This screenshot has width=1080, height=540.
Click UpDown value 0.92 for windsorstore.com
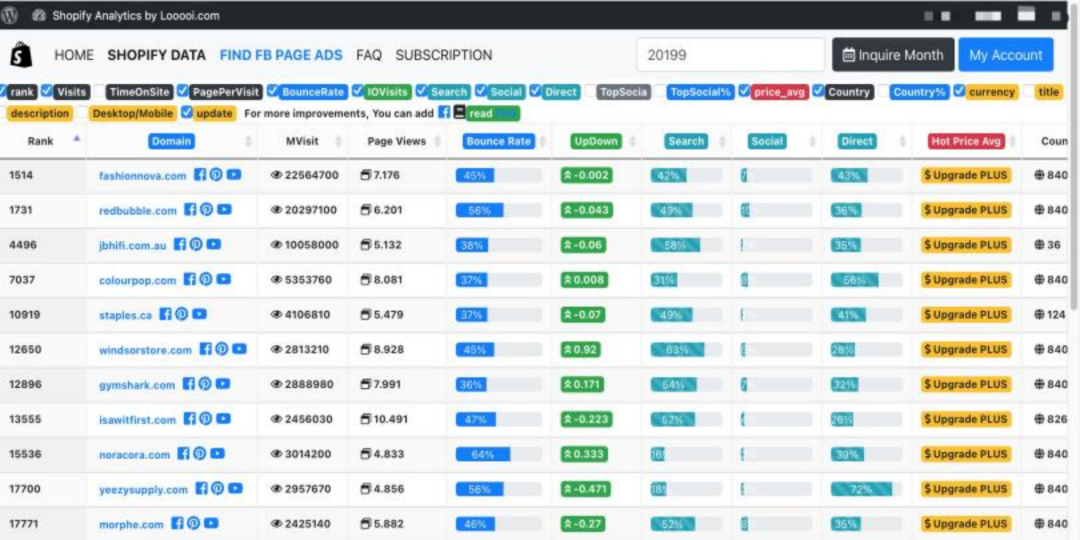click(x=581, y=349)
